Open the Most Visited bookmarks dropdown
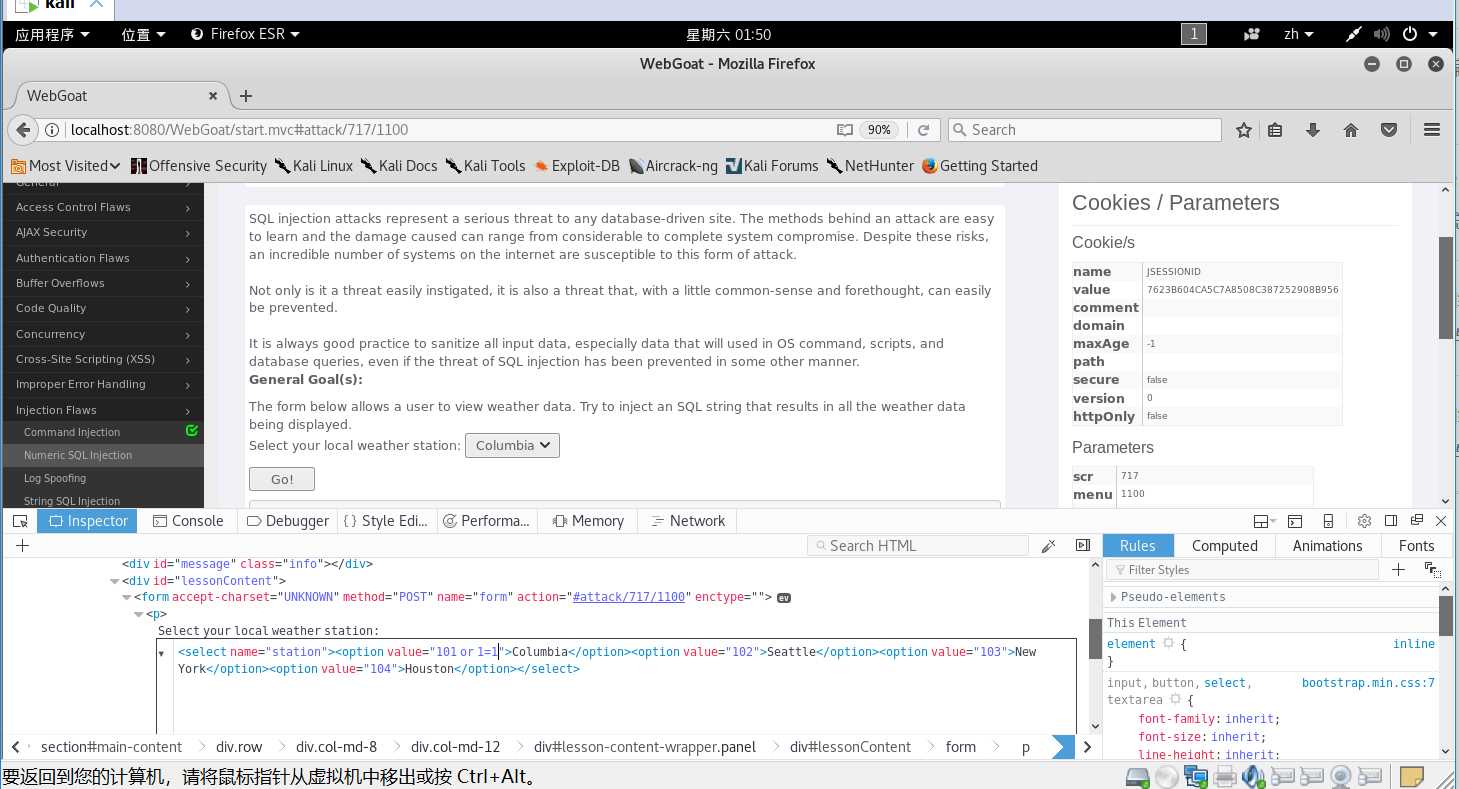Viewport: 1459px width, 789px height. [66, 166]
